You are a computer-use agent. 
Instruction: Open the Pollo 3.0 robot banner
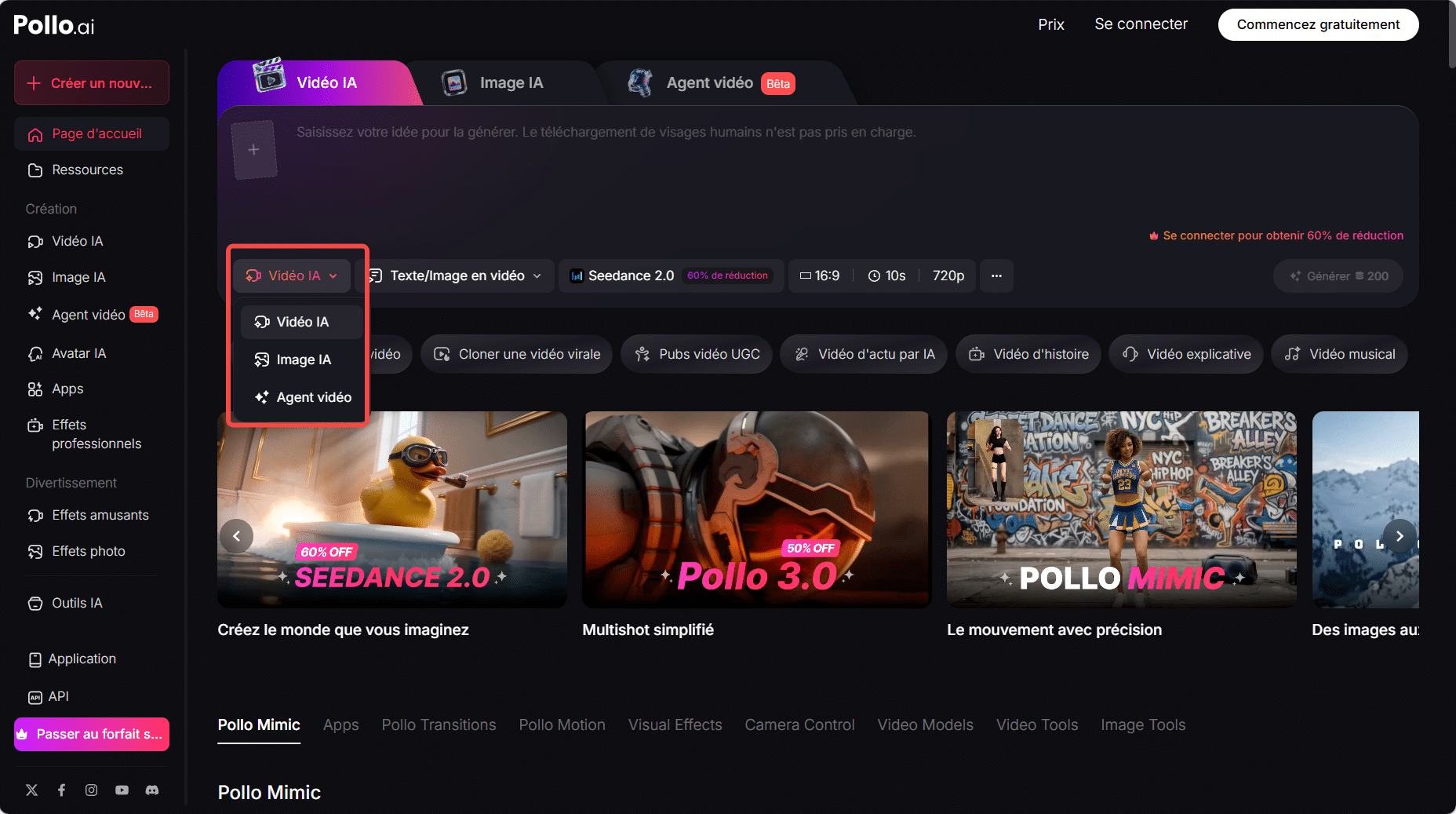pyautogui.click(x=757, y=509)
